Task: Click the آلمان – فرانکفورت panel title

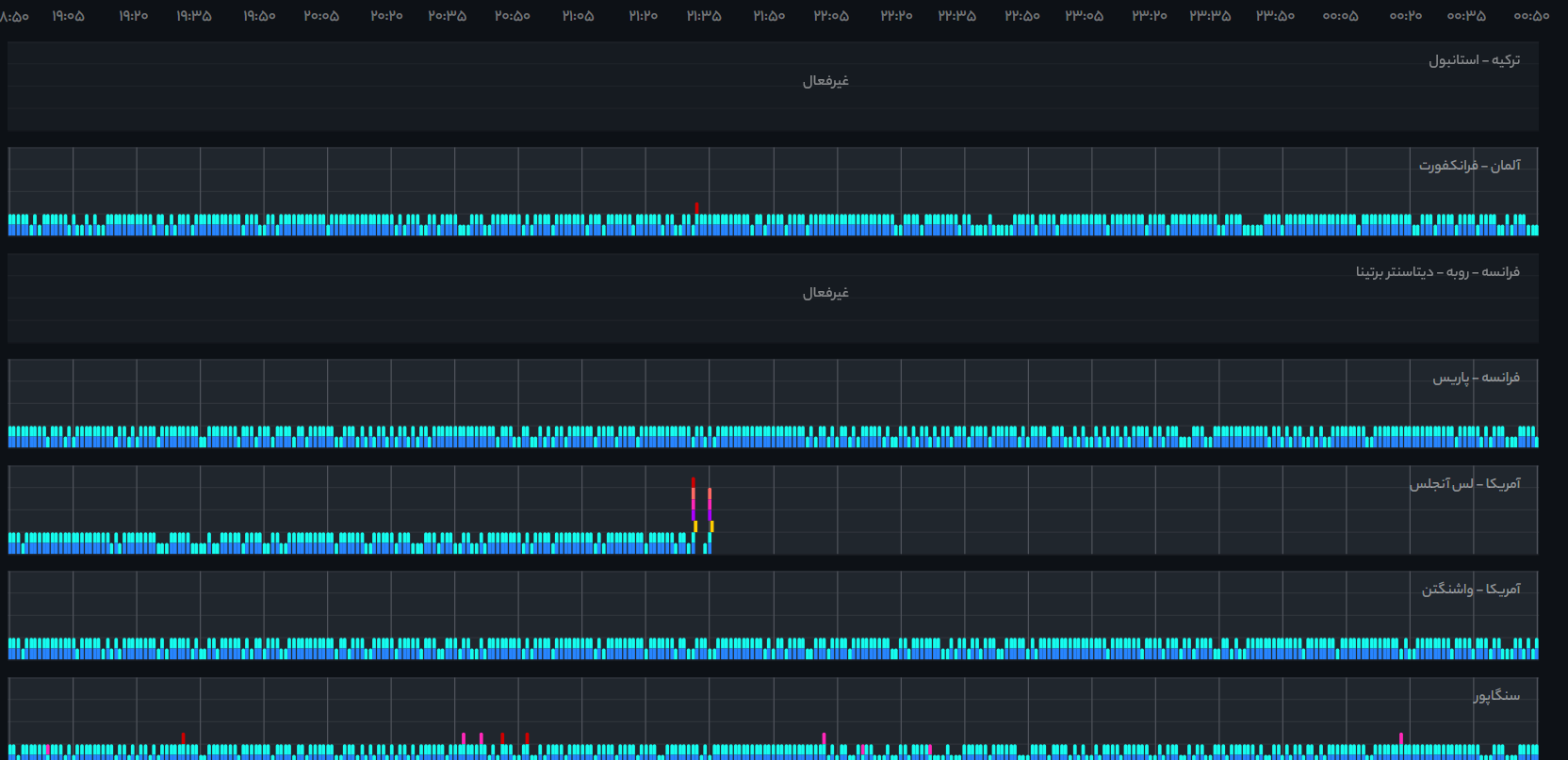Action: point(1469,166)
